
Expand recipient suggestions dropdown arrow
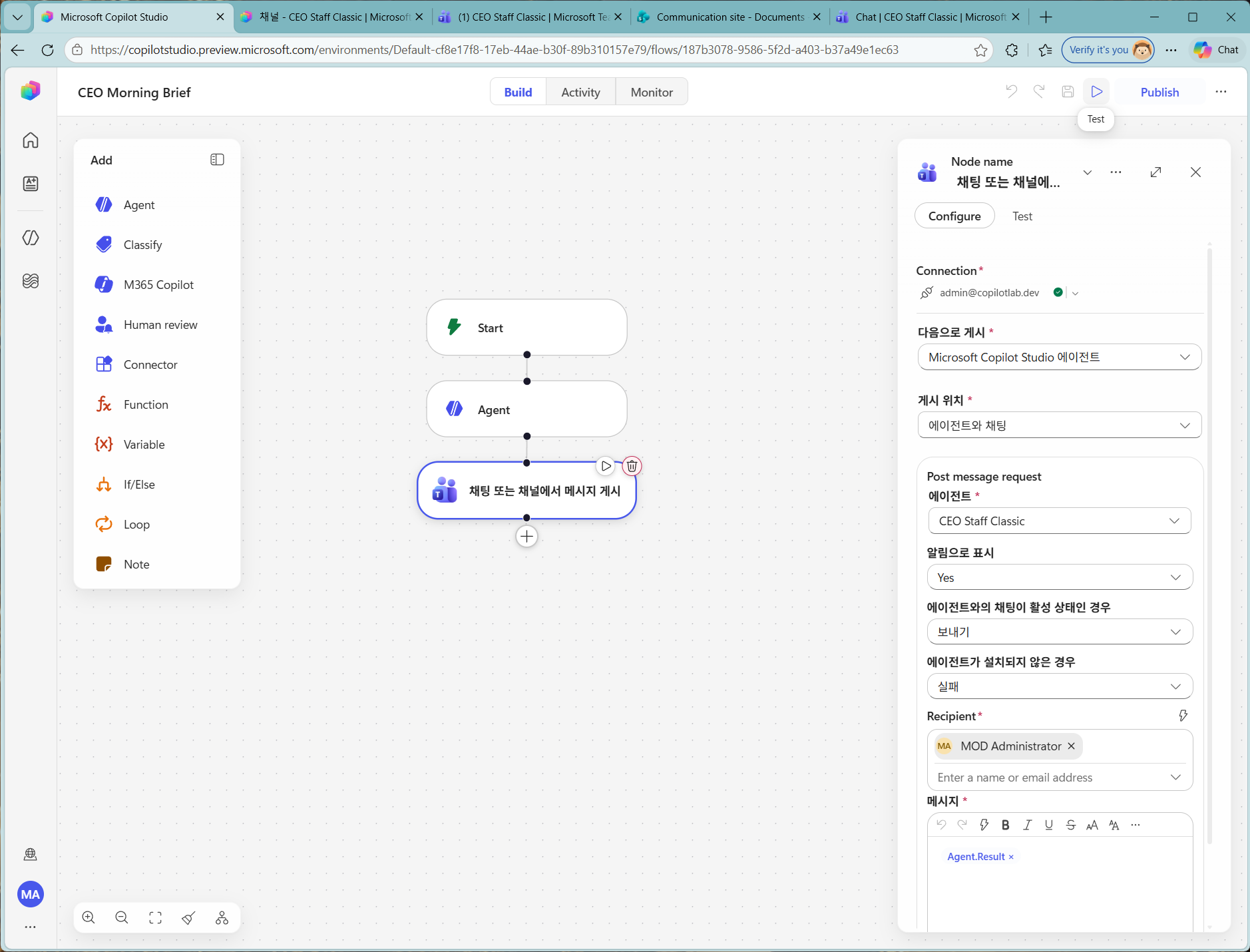1176,778
